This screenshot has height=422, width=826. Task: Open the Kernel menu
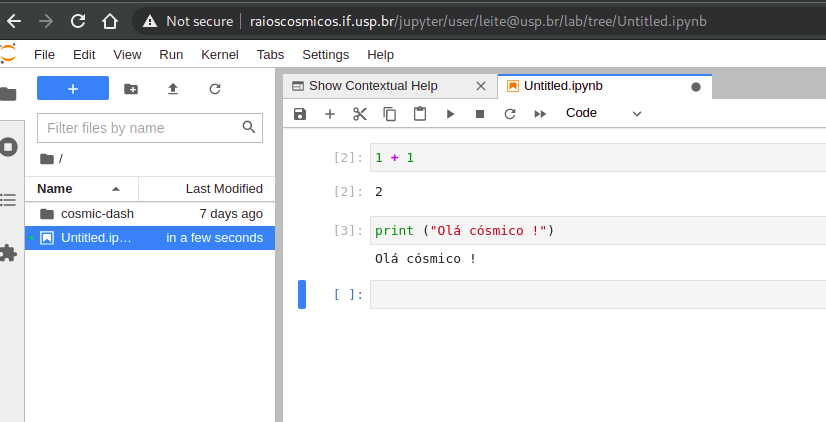220,55
